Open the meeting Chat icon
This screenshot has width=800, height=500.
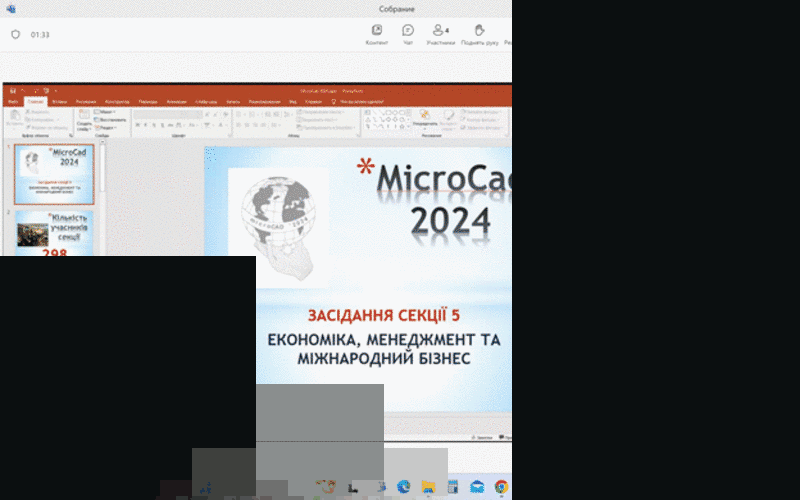tap(408, 34)
